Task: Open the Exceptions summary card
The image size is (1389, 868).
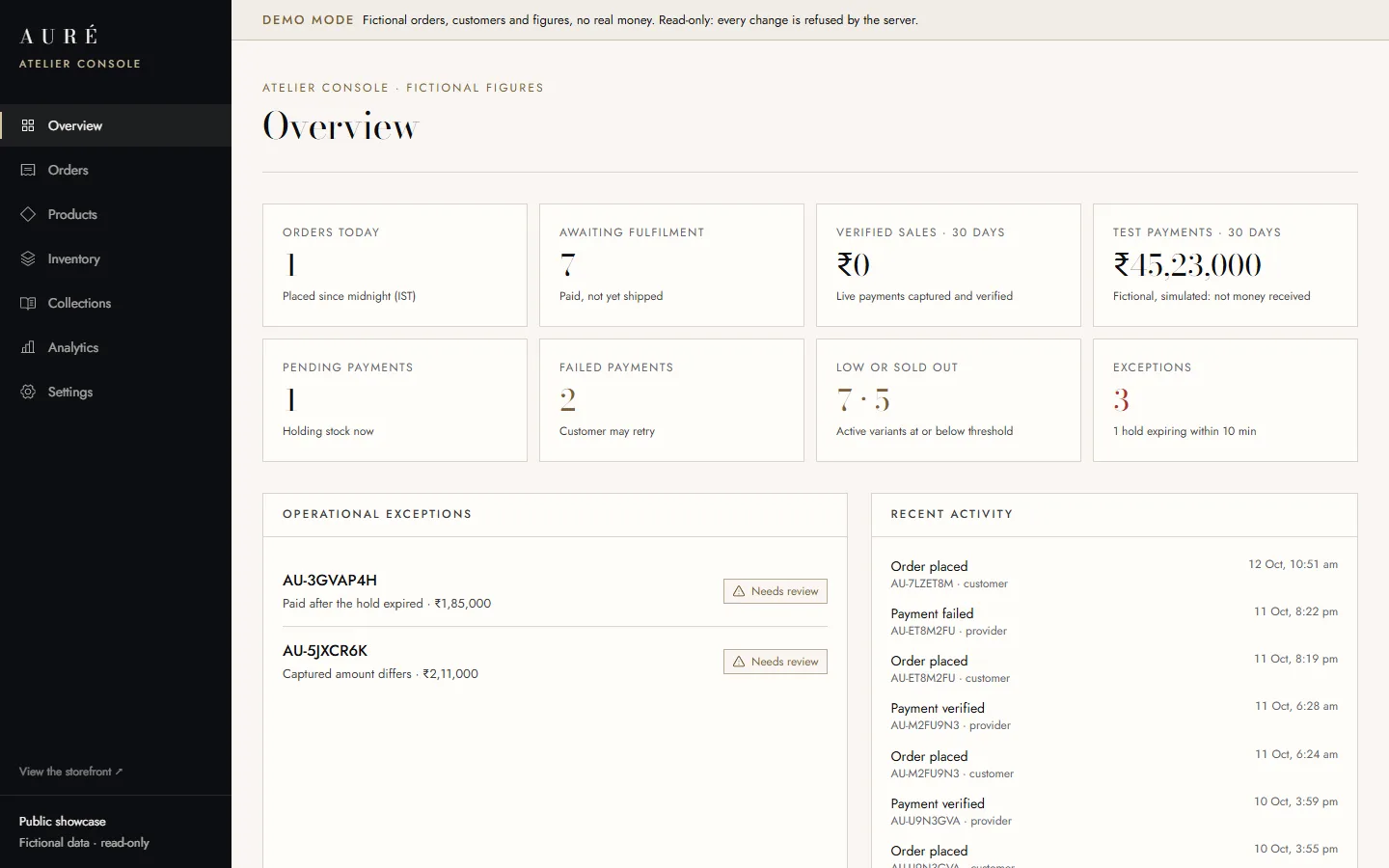Action: [1225, 400]
